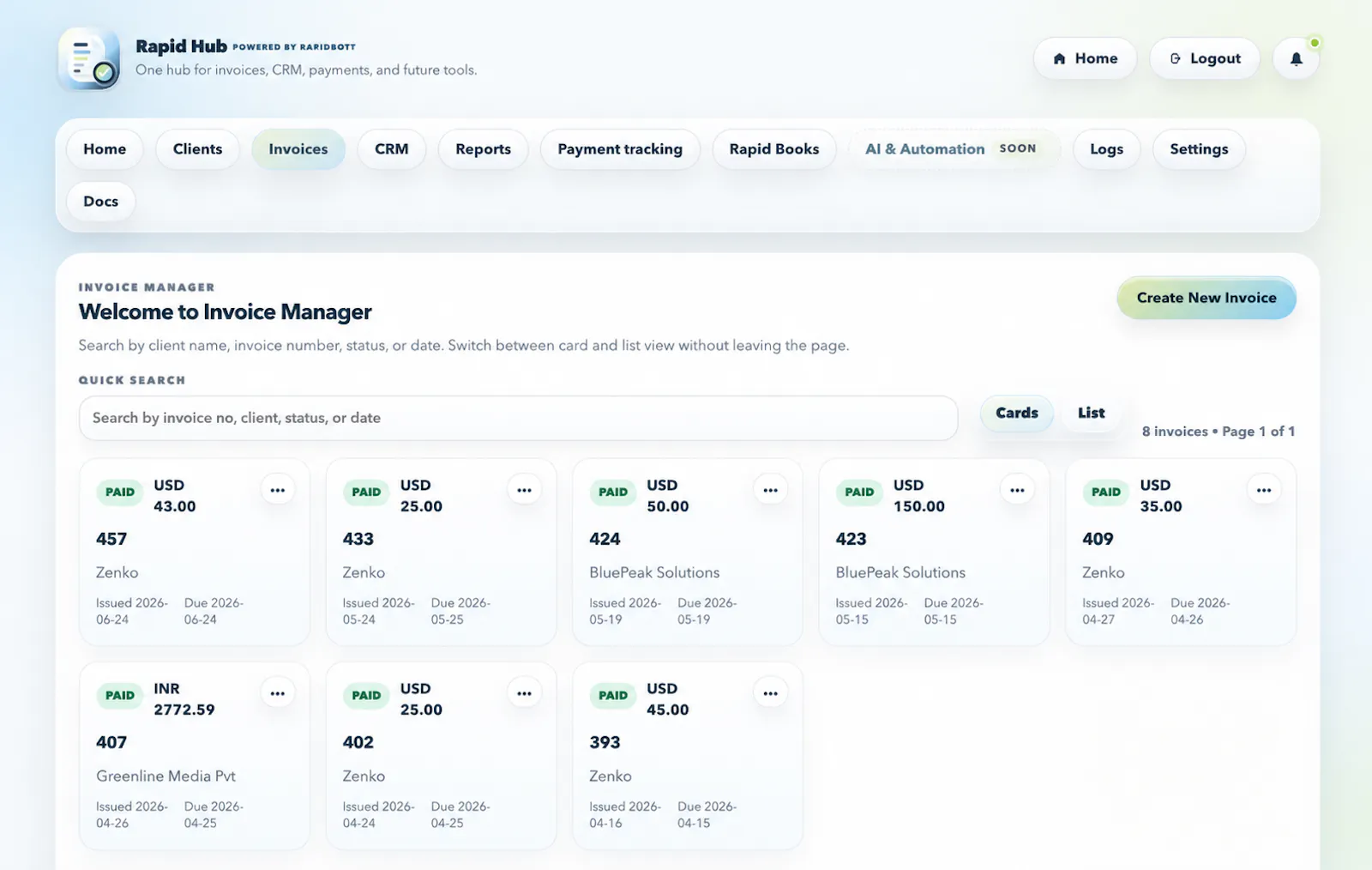Open the Reports tab
The height and width of the screenshot is (870, 1372).
483,149
